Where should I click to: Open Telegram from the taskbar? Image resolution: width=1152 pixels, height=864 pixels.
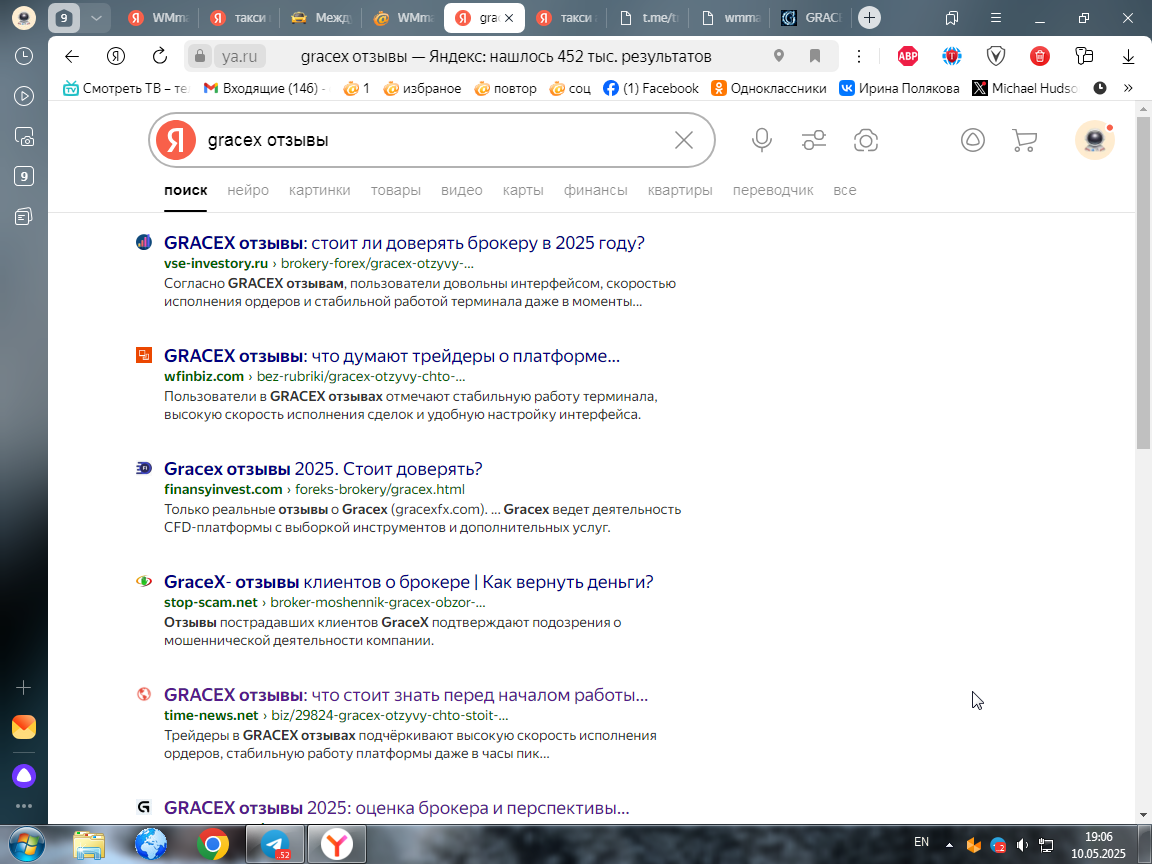click(x=275, y=845)
